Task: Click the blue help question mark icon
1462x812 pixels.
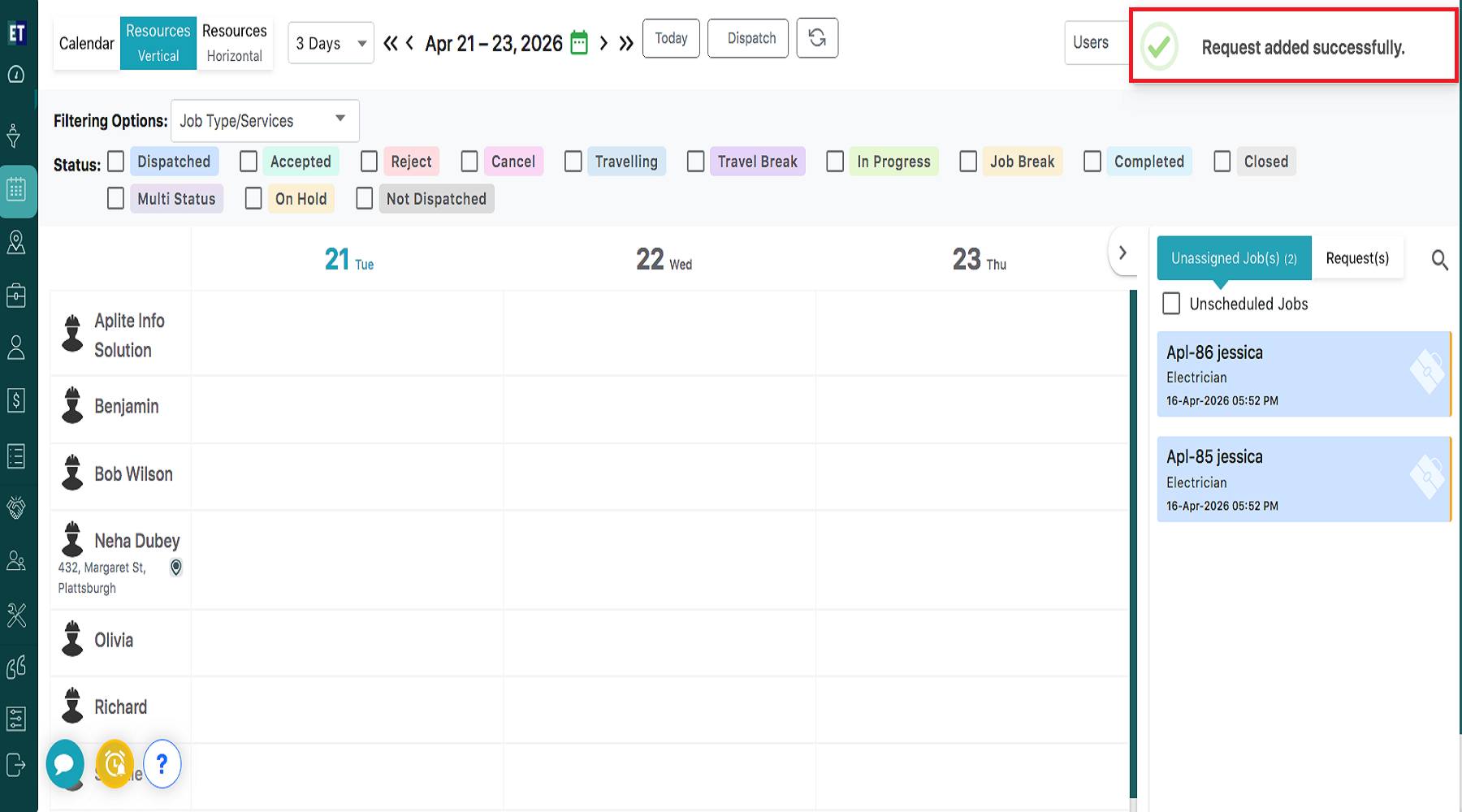Action: point(162,764)
